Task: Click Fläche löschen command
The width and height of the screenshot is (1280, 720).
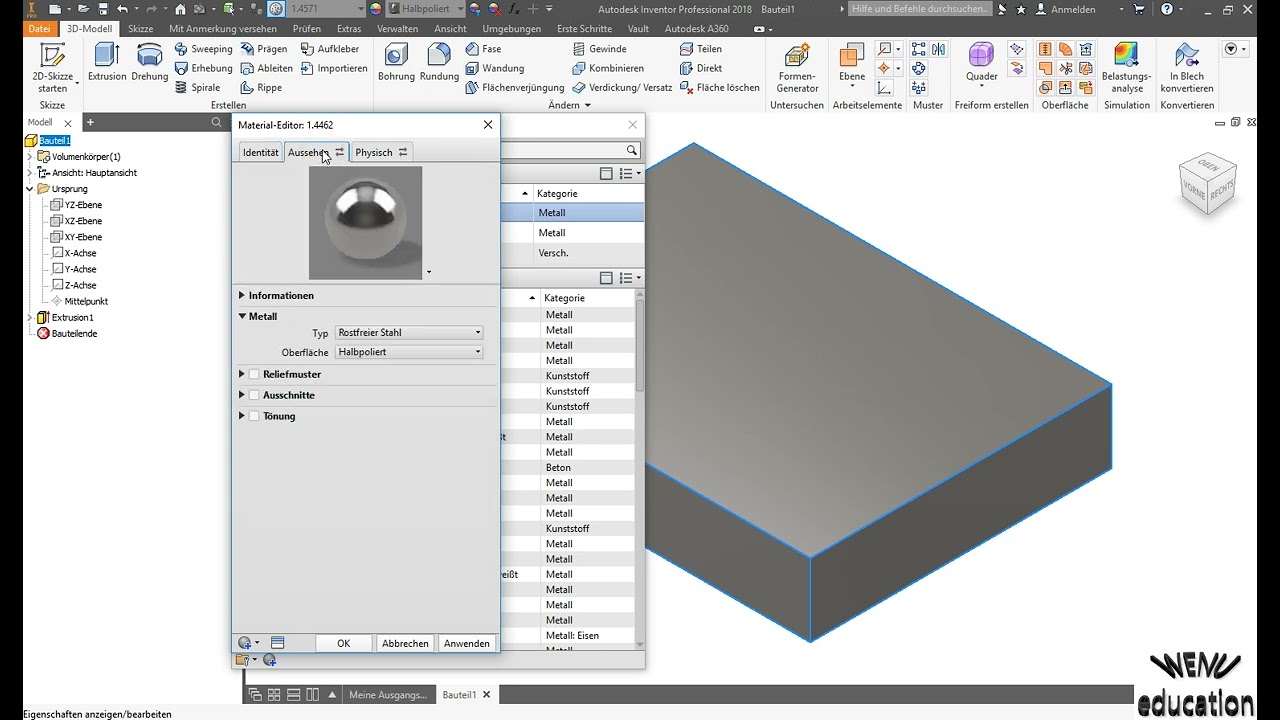Action: [x=720, y=88]
